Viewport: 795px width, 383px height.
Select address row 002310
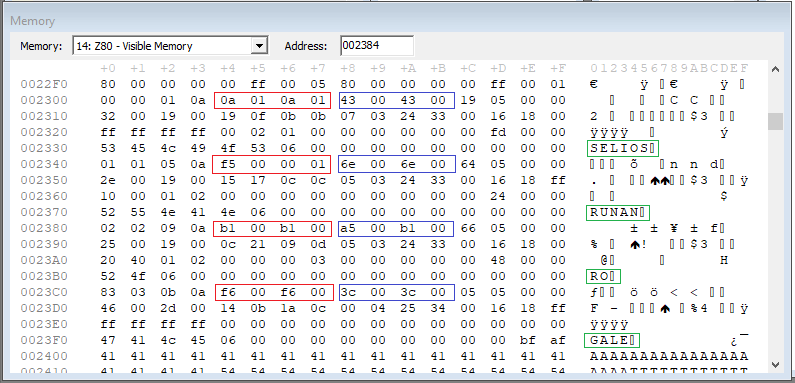44,116
